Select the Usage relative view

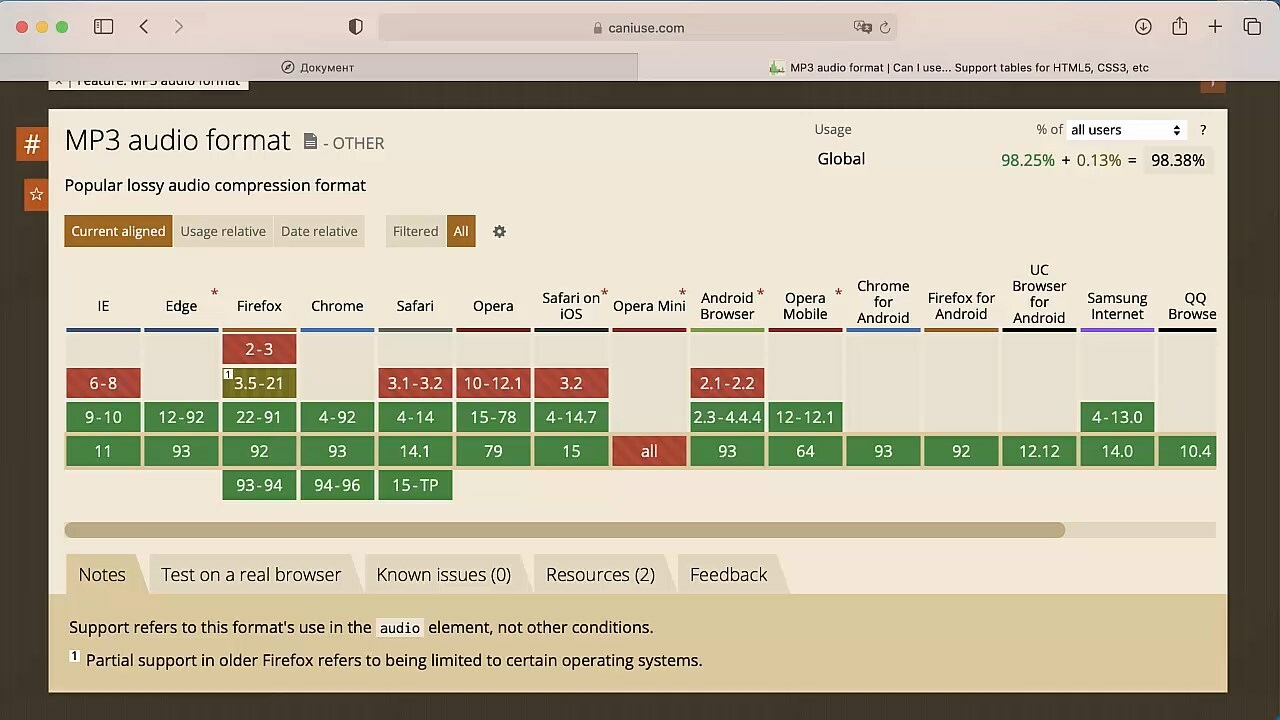coord(223,231)
